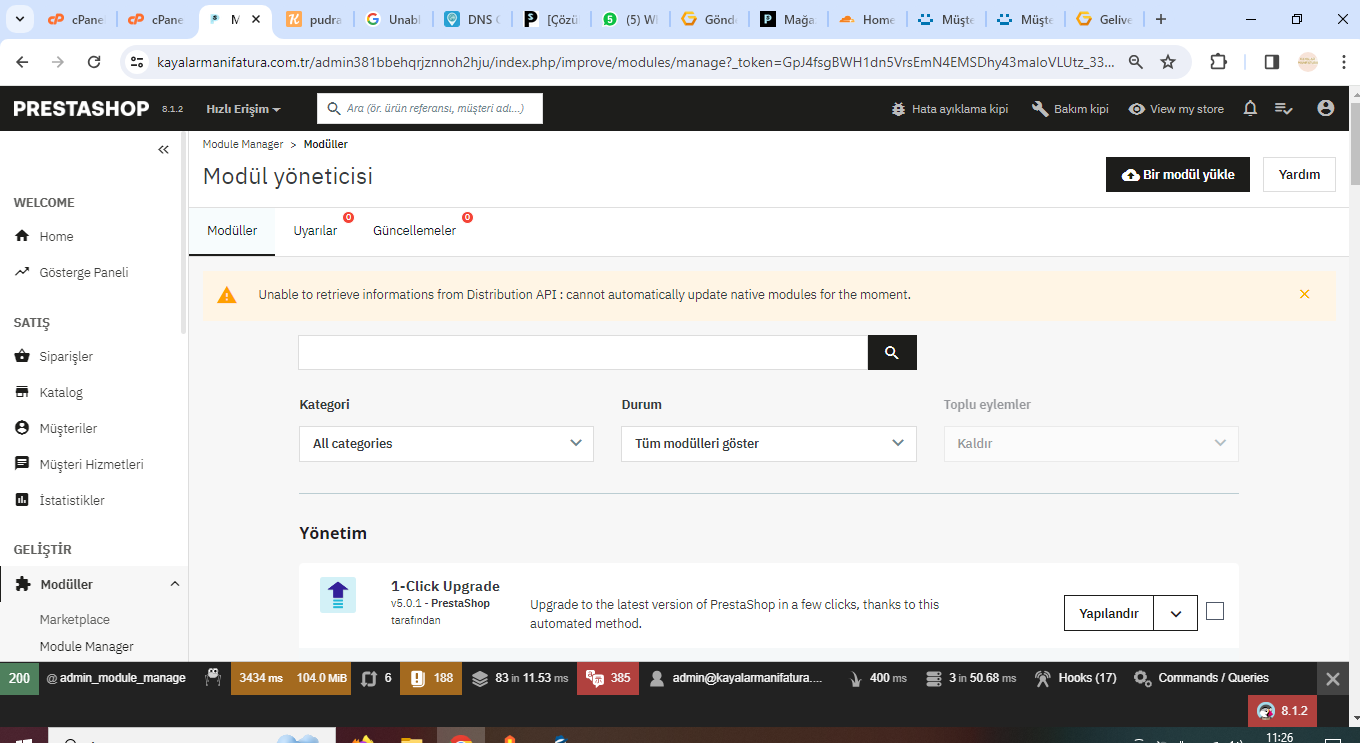Click the header search field
Image resolution: width=1360 pixels, height=743 pixels.
pyautogui.click(x=430, y=109)
